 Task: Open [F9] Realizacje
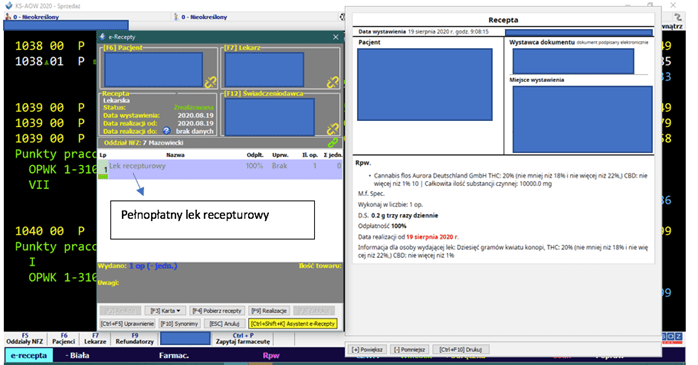[269, 311]
